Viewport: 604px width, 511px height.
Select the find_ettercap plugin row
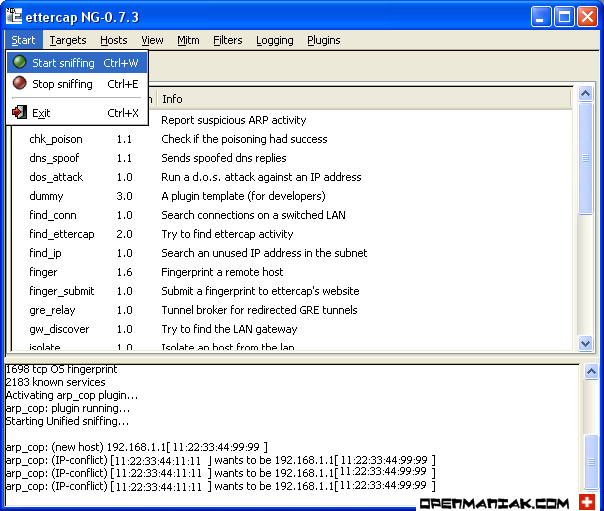(x=292, y=234)
